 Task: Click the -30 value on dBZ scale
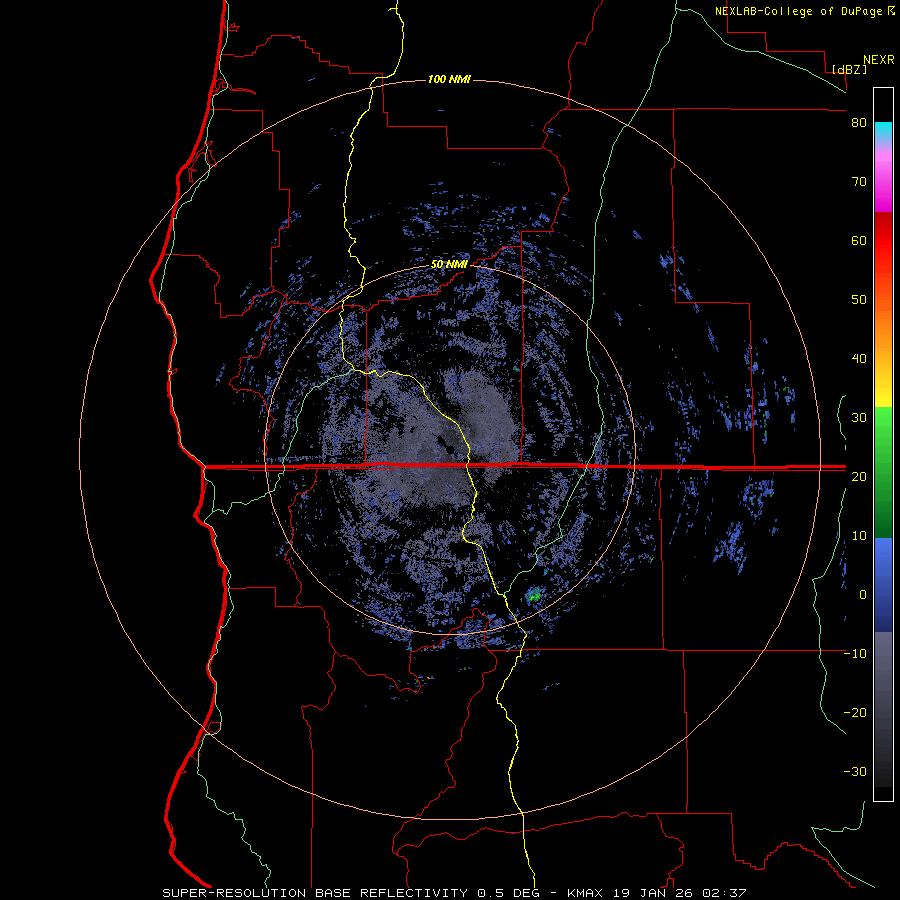point(855,771)
